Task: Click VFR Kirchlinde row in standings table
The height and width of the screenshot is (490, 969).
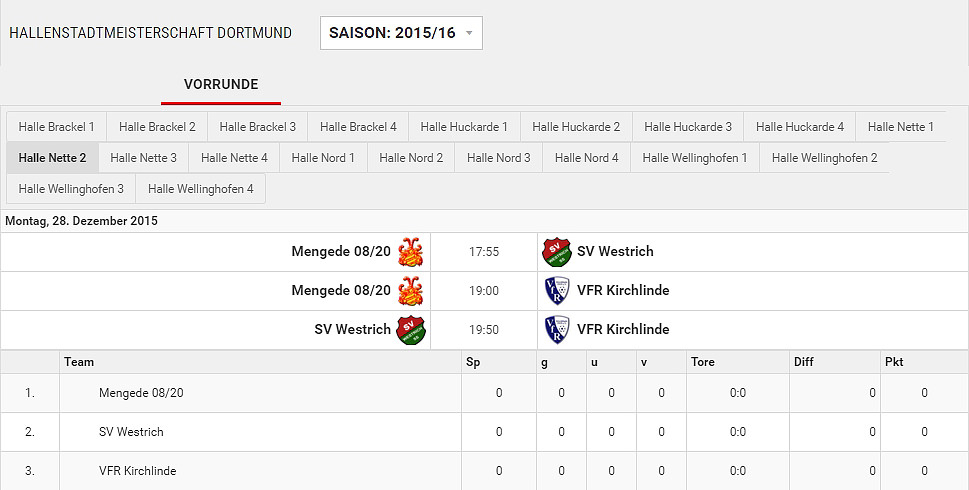Action: tap(484, 471)
